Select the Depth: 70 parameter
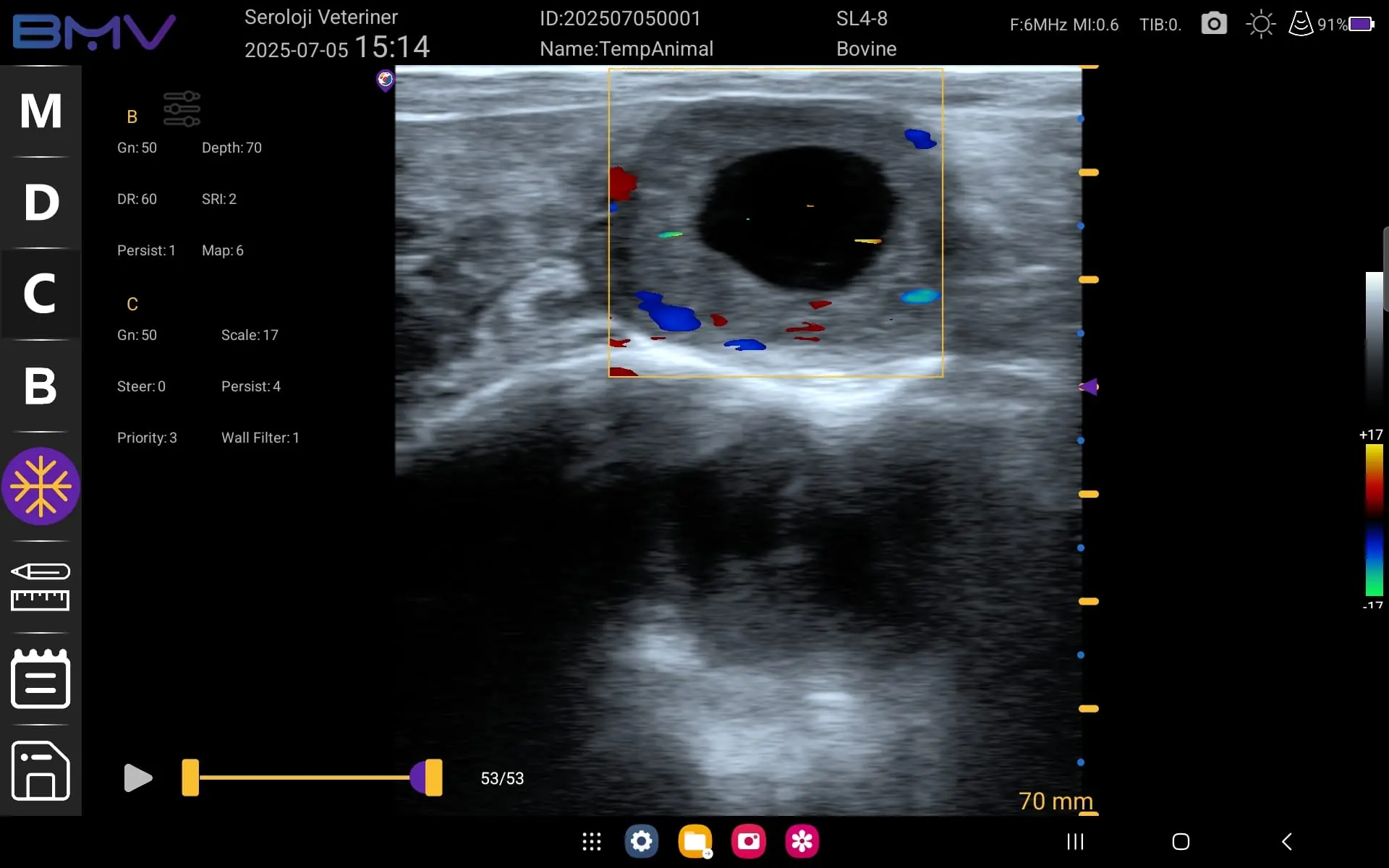 (231, 148)
